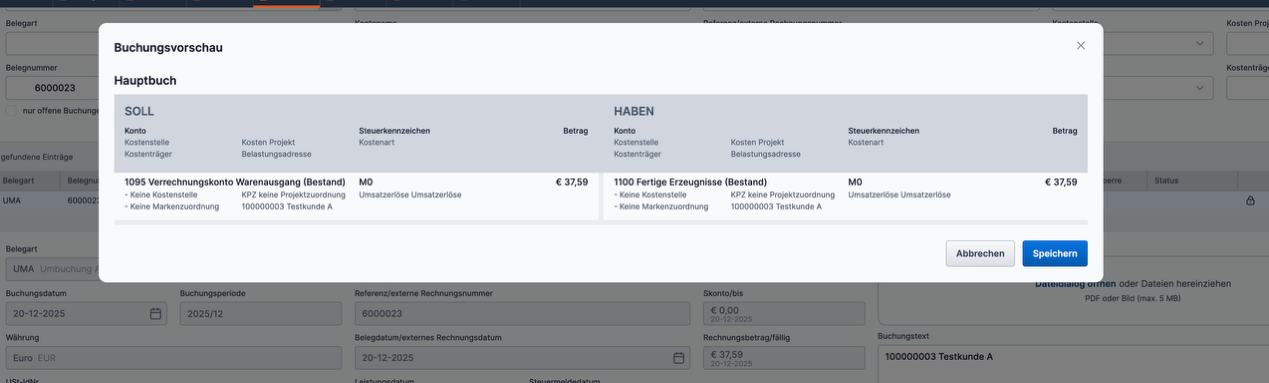Click the Belegart column header in results table

[18, 181]
